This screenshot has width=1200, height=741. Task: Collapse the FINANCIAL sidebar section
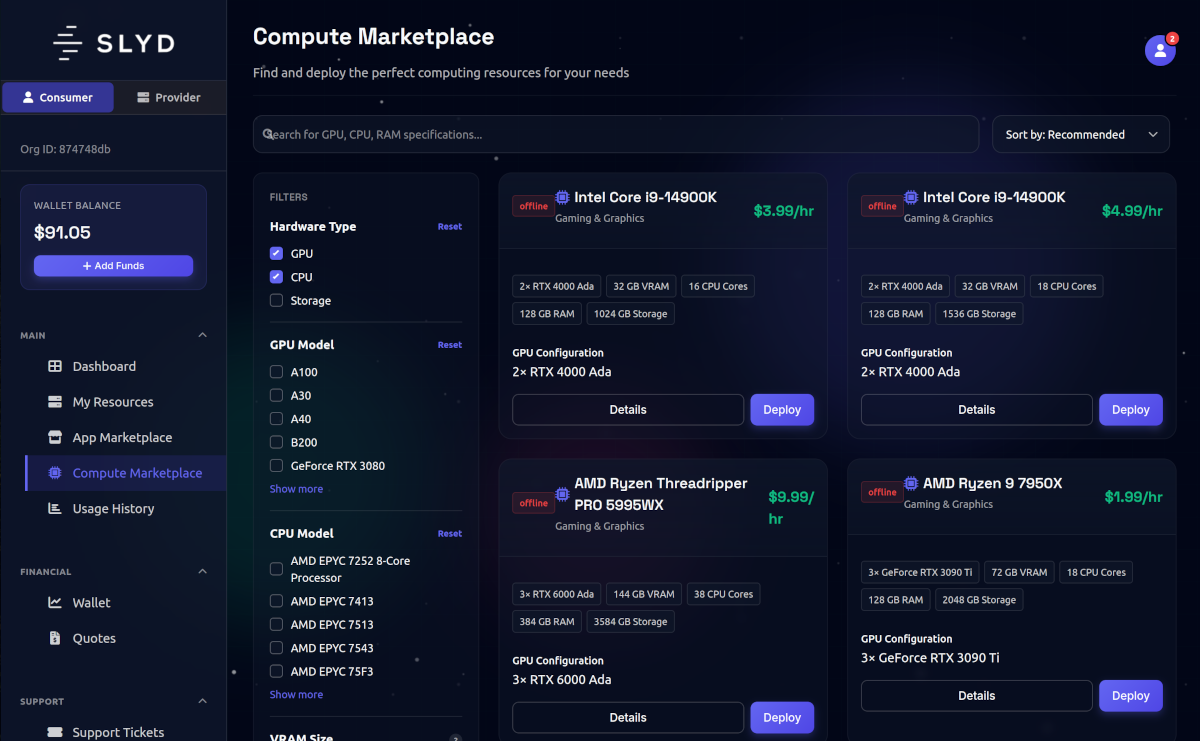coord(202,572)
